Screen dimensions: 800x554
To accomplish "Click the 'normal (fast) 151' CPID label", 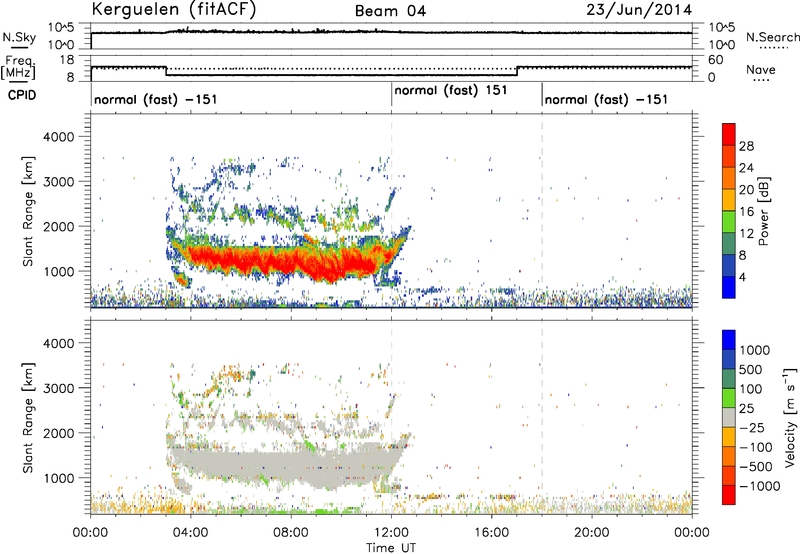I will pos(451,91).
